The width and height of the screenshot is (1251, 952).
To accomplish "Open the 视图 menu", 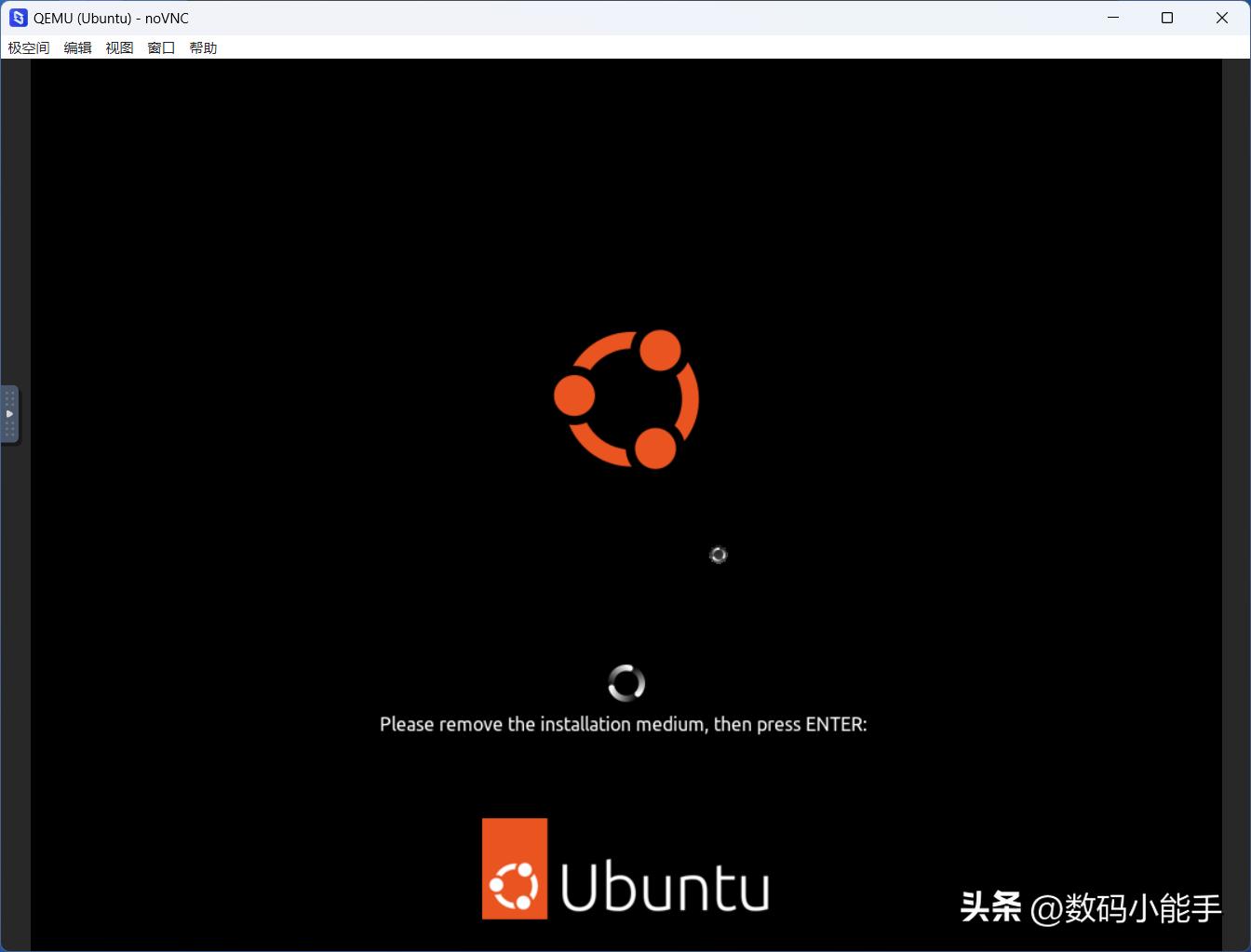I will click(119, 47).
